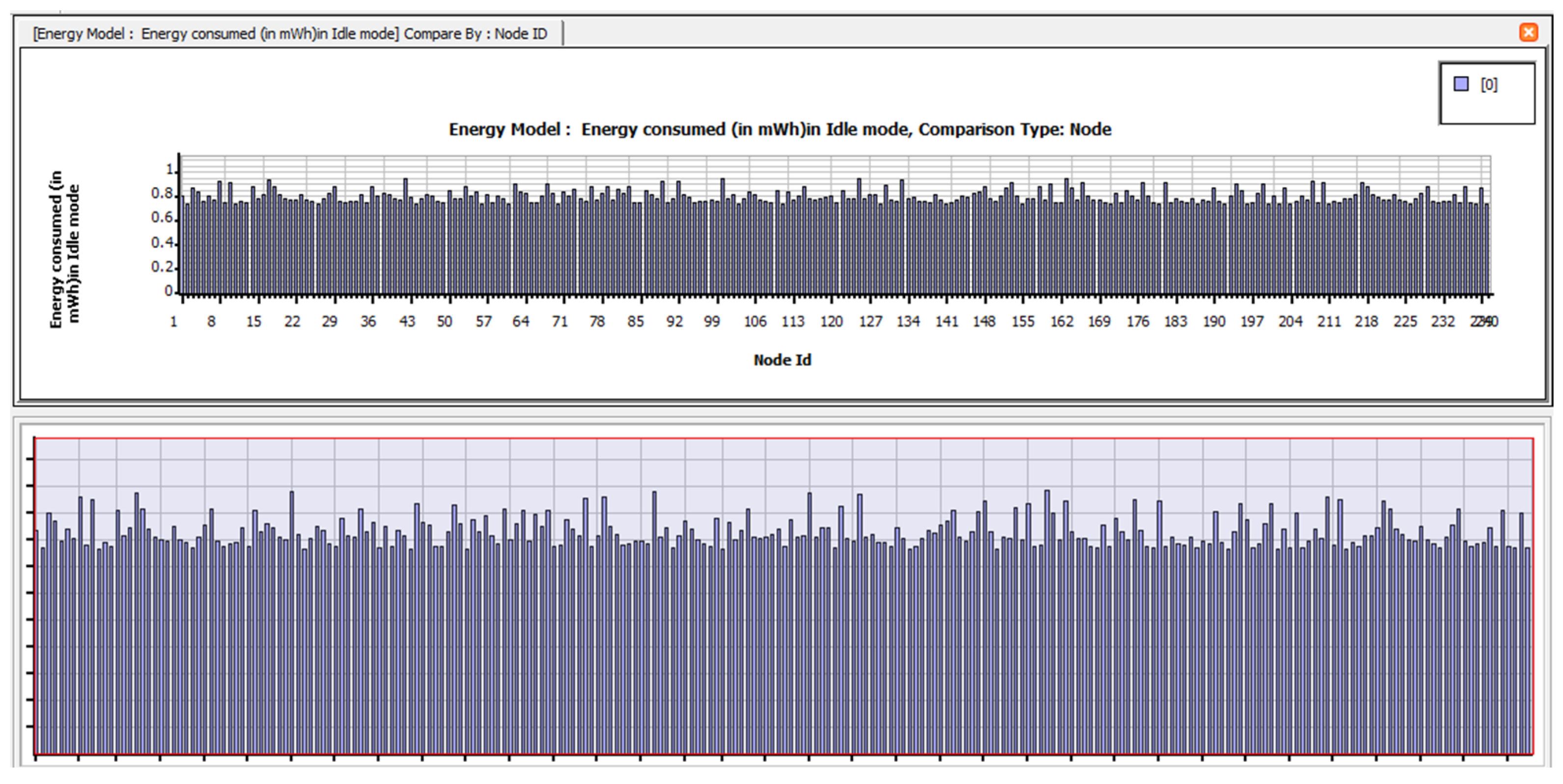This screenshot has height=784, width=1563.
Task: Click the Node Id x-axis title
Action: tap(782, 359)
